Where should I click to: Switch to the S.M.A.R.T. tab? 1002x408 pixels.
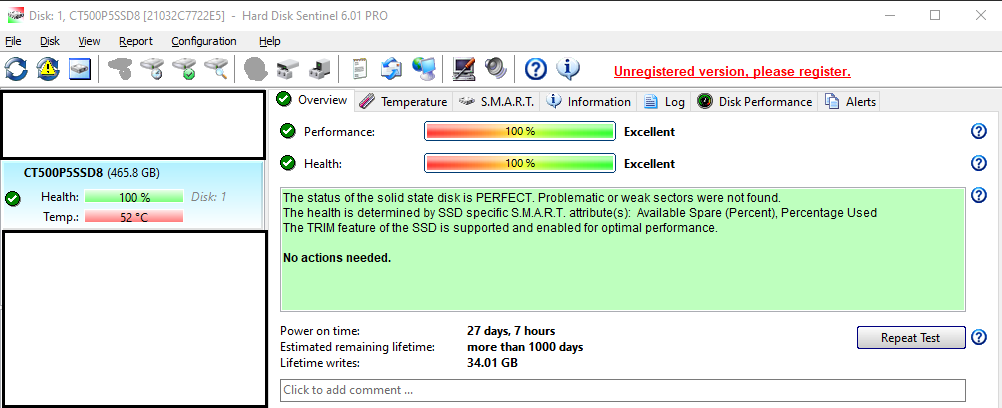coord(497,101)
